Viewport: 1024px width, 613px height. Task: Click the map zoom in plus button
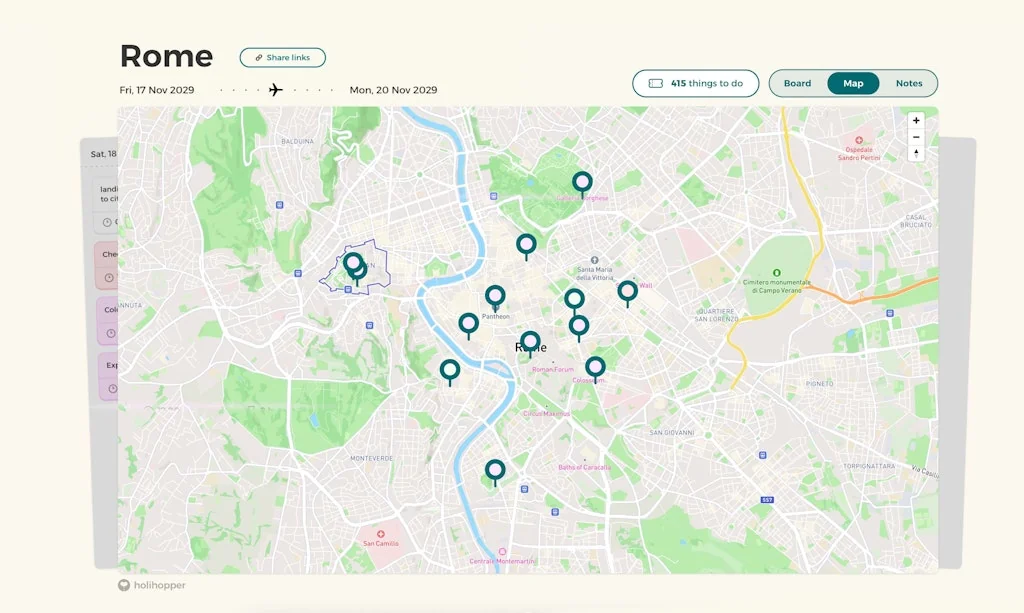(x=916, y=120)
